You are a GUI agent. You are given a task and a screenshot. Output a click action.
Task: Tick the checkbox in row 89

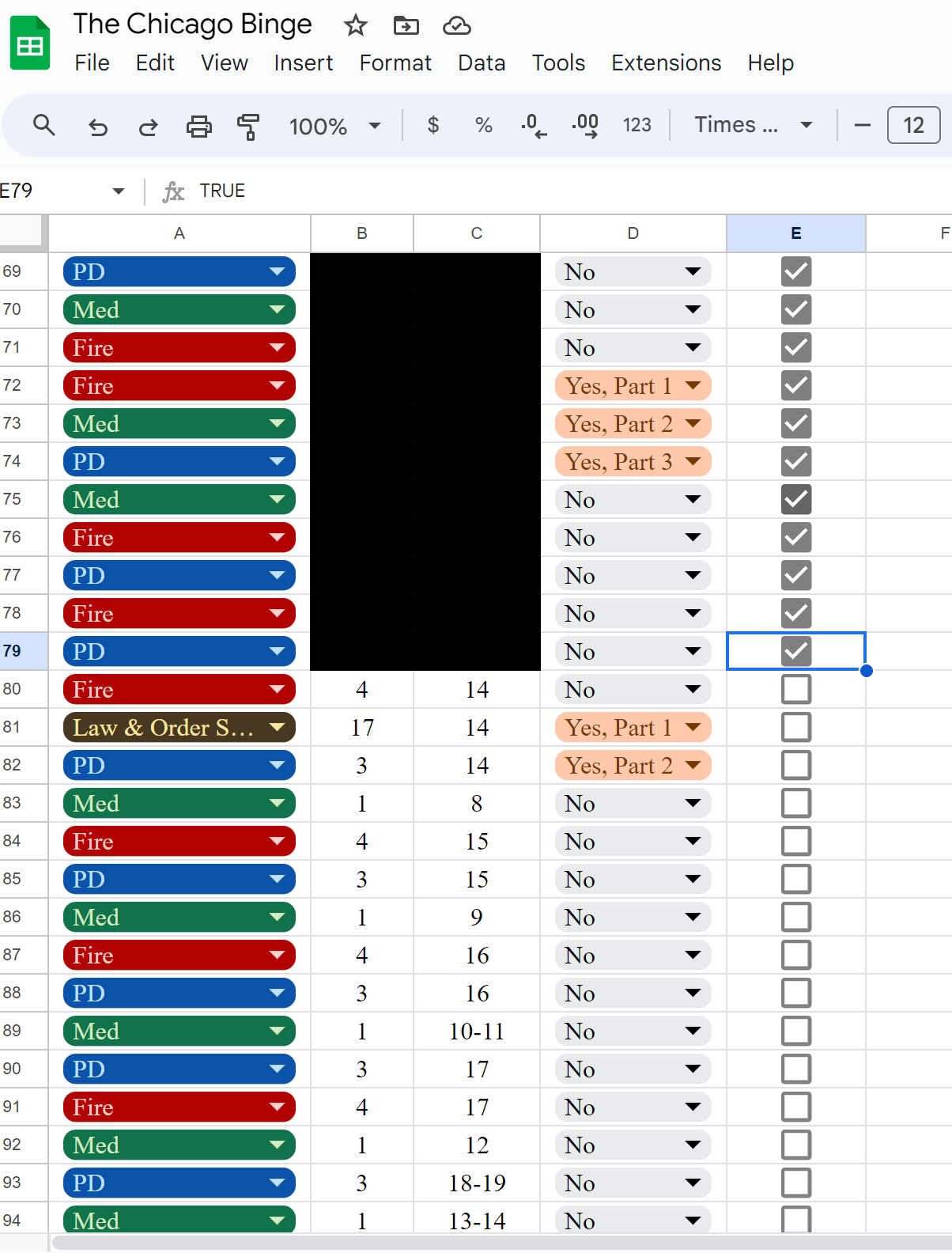click(x=795, y=1031)
